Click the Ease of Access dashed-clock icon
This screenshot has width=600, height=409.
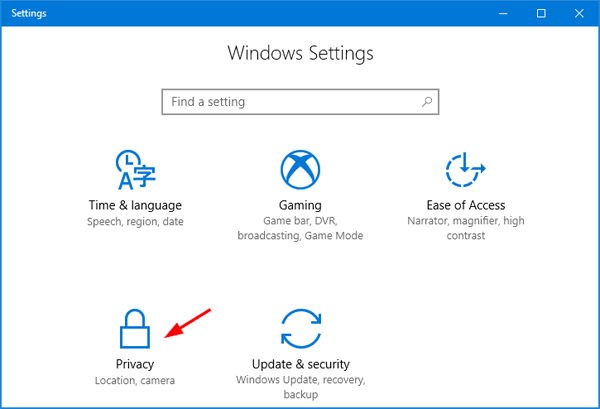click(464, 171)
